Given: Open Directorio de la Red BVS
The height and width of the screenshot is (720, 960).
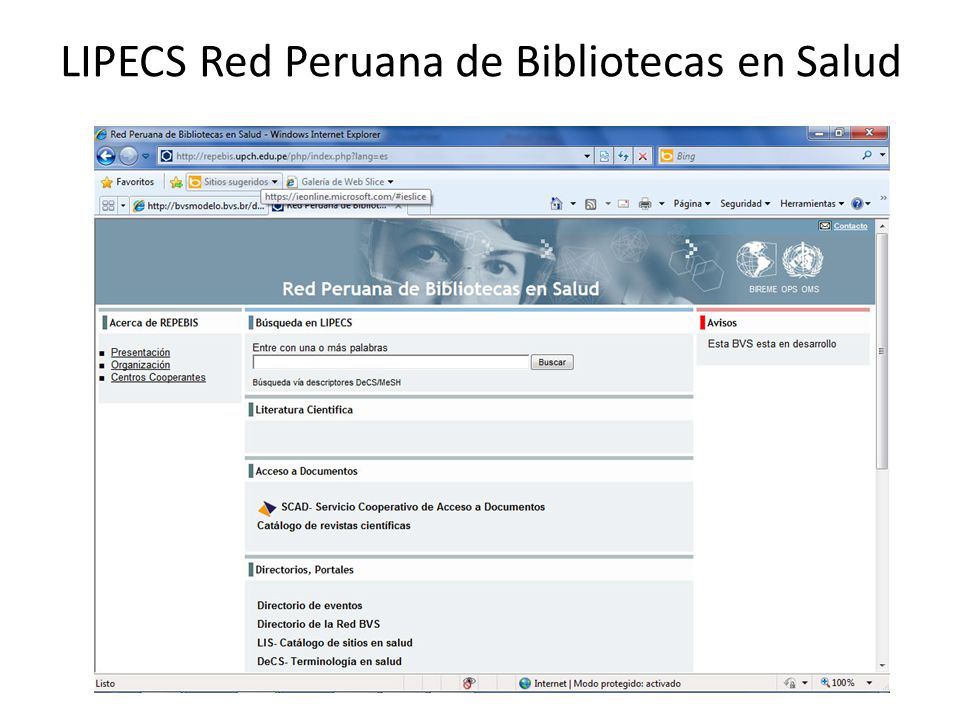Looking at the screenshot, I should (x=318, y=624).
